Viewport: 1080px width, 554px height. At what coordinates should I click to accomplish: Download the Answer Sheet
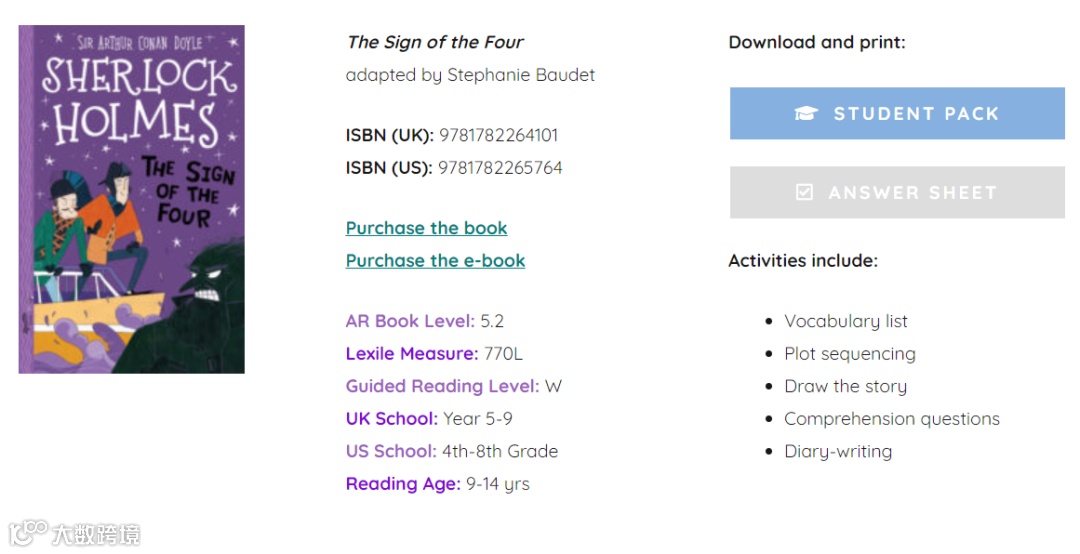pos(897,192)
